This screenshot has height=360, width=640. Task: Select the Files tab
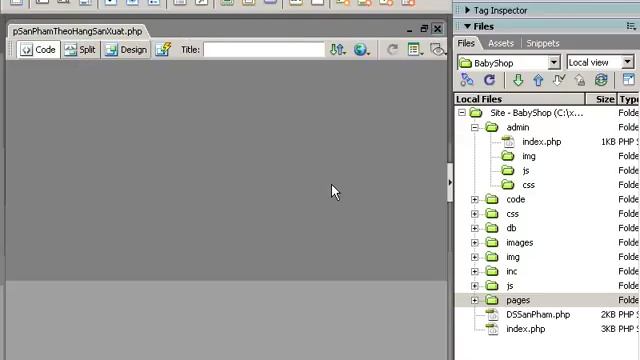(466, 43)
